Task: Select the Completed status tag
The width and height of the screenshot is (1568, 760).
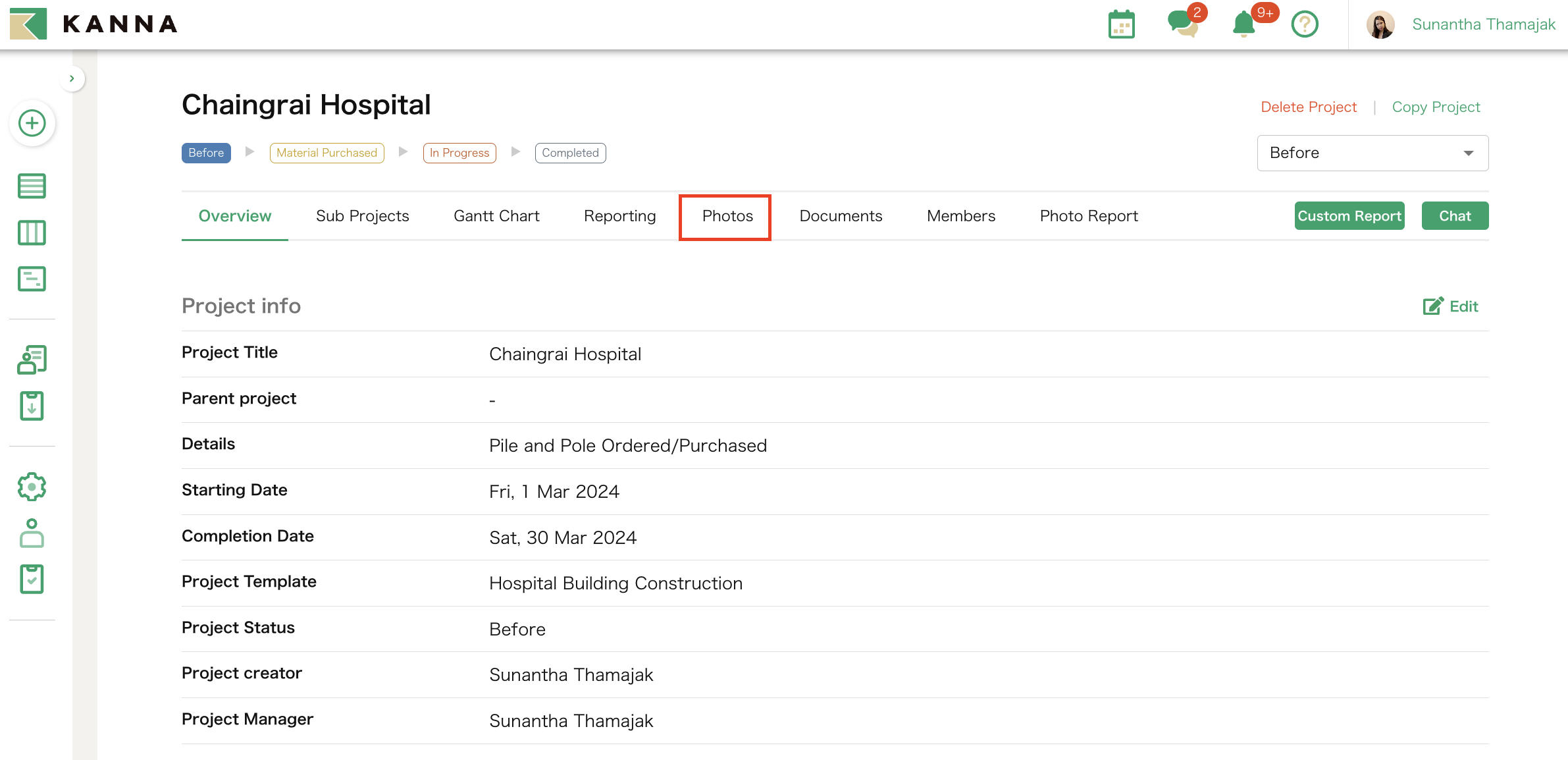Action: [570, 153]
